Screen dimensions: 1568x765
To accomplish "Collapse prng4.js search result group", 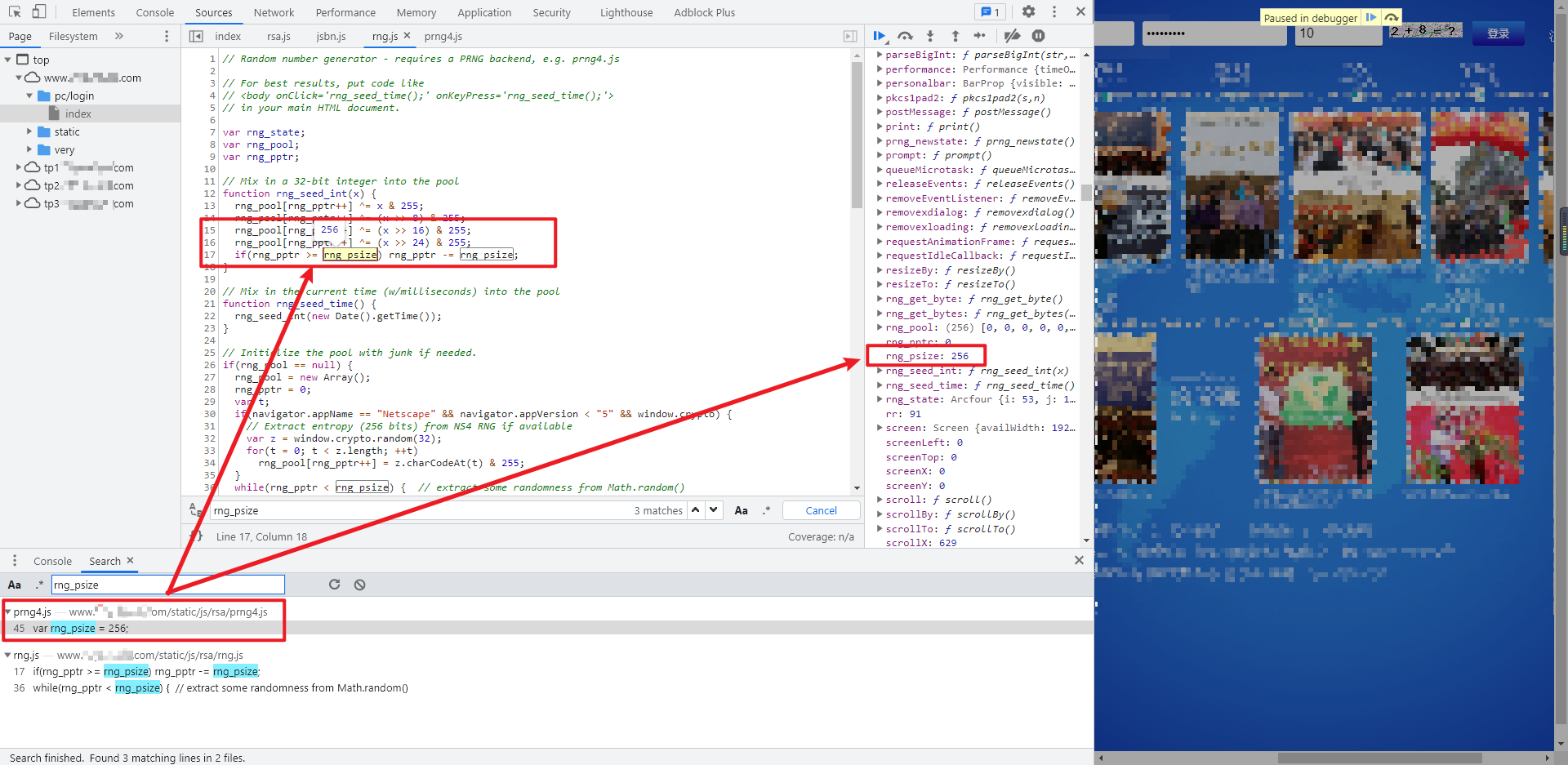I will pos(7,612).
